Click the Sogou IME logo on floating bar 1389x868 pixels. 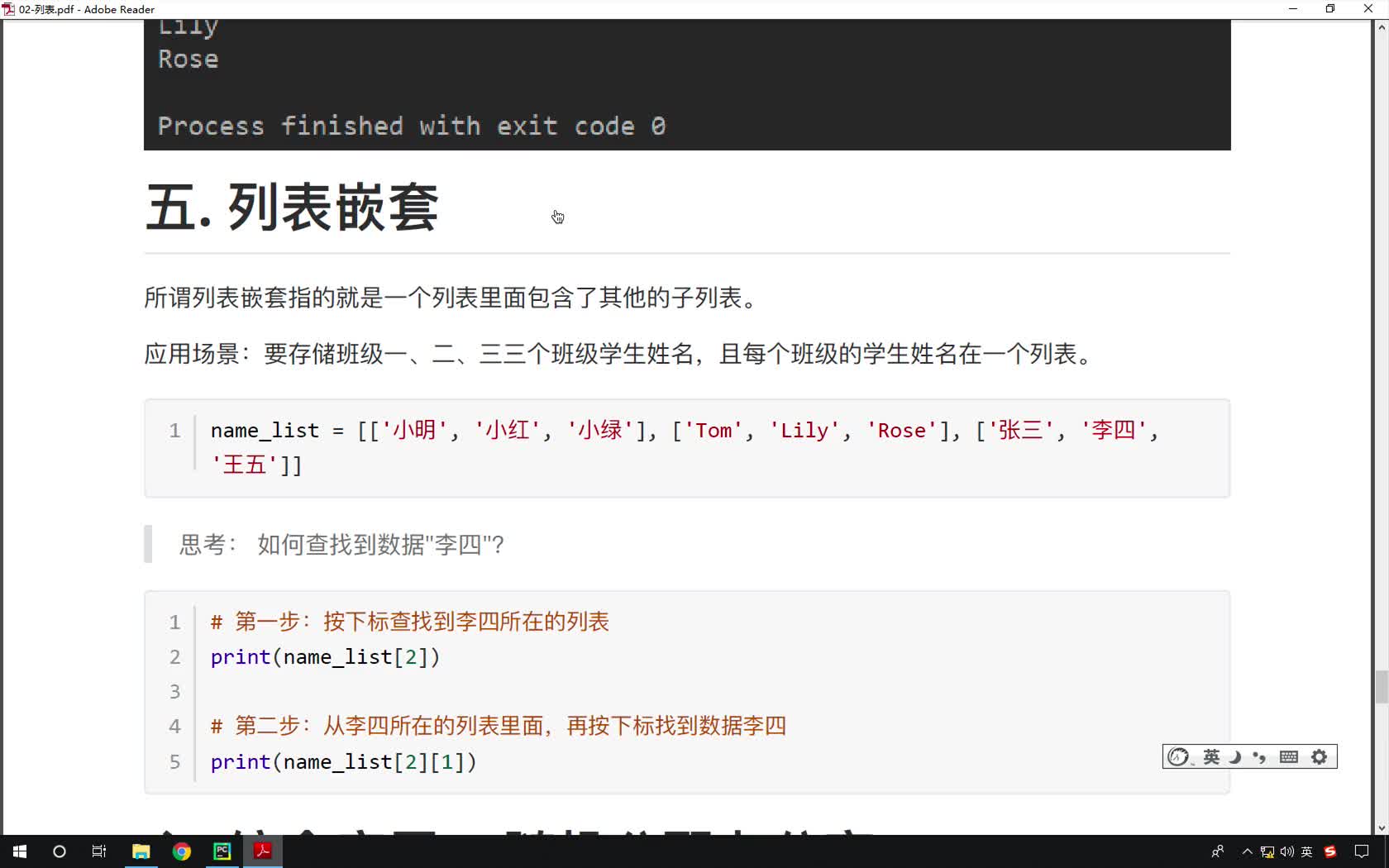(1178, 756)
